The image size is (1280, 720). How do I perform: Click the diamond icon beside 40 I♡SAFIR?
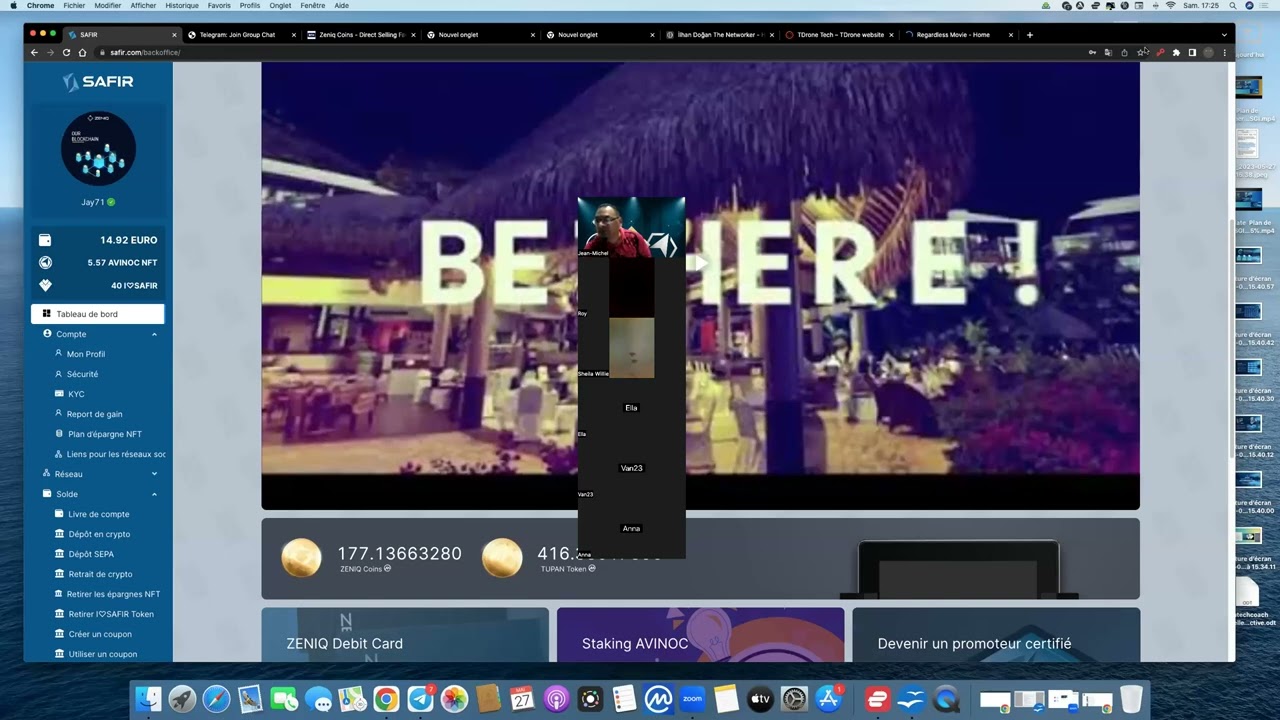(45, 286)
